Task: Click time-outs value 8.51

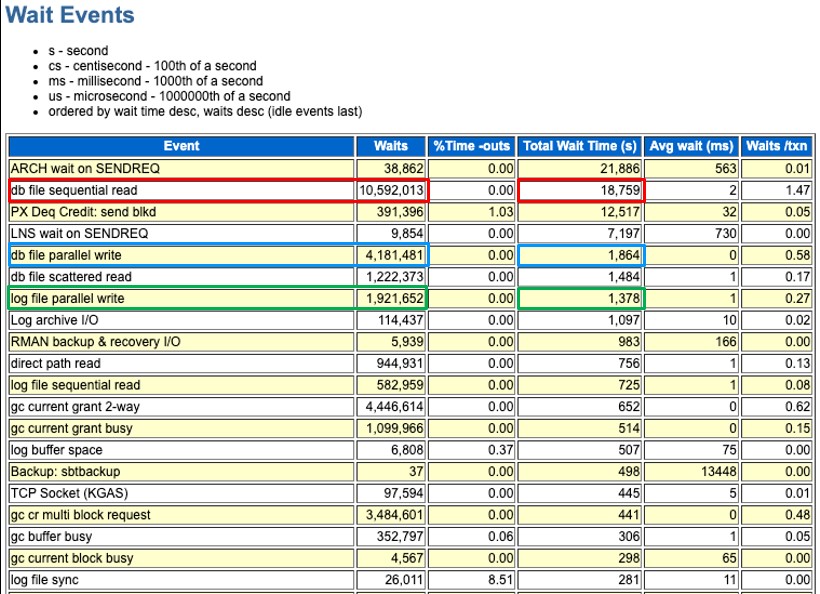Action: click(500, 579)
